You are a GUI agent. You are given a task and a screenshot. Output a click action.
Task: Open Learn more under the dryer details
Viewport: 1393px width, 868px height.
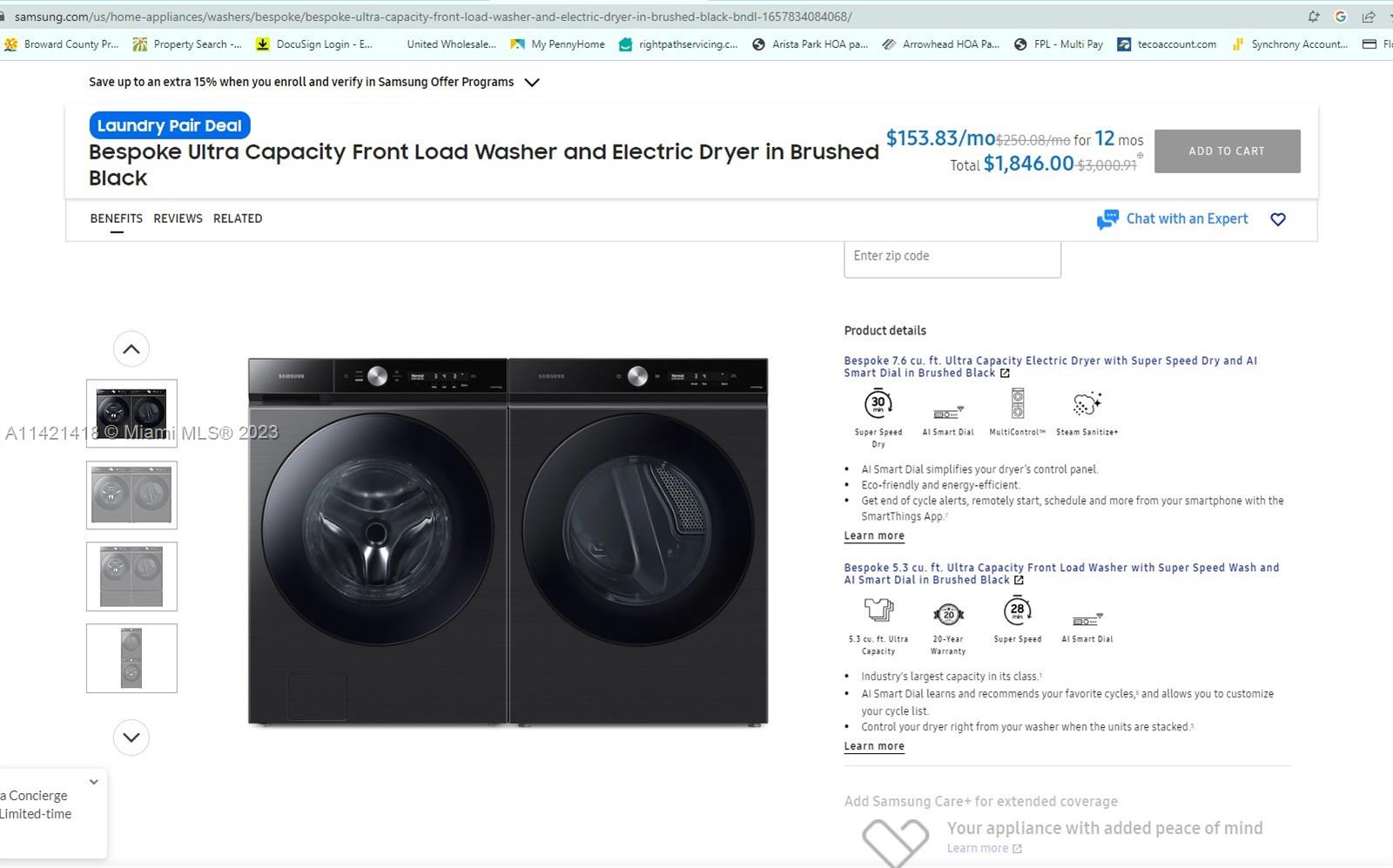873,536
